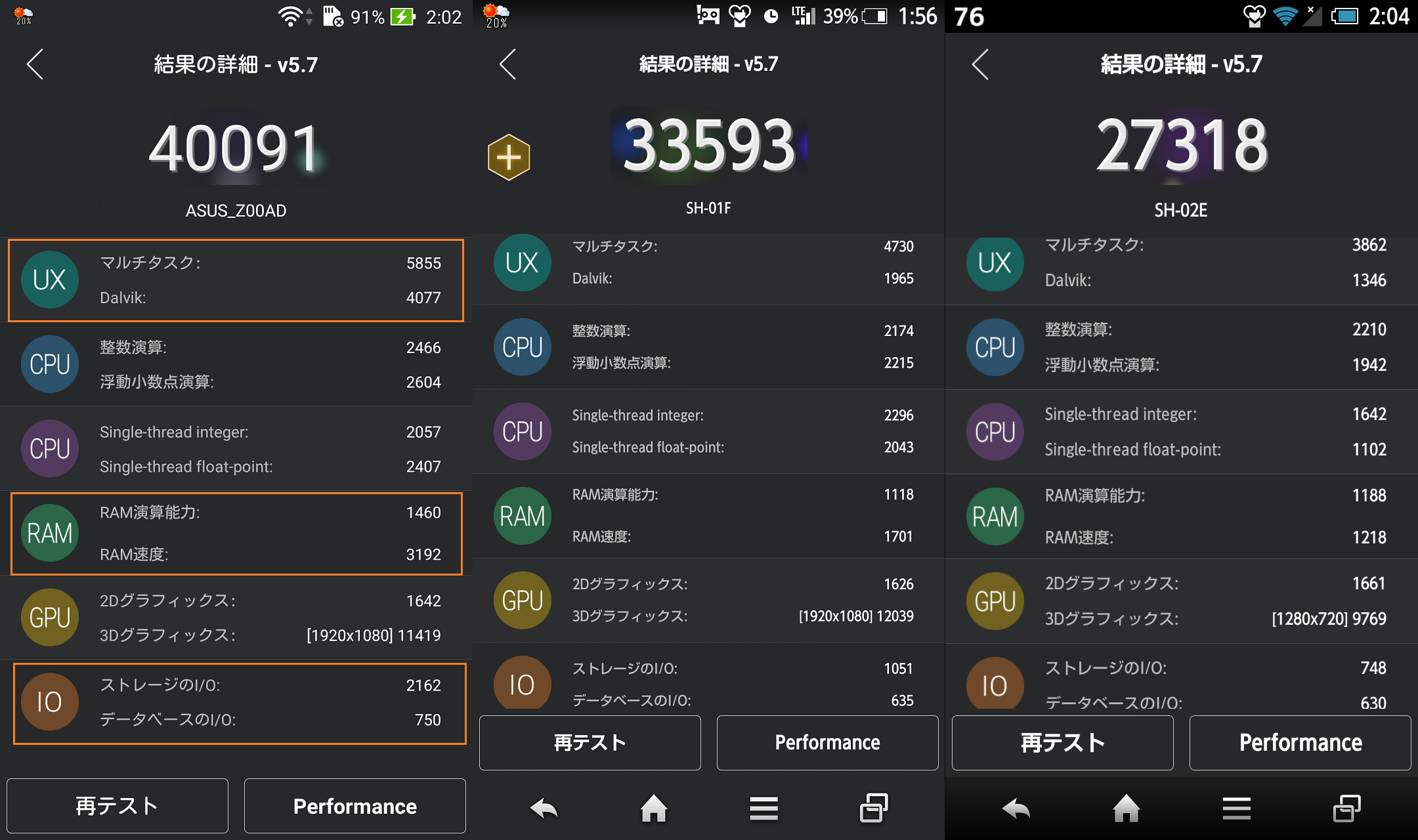1418x840 pixels.
Task: Tap home key on SH-02E nav bar
Action: (x=1127, y=808)
